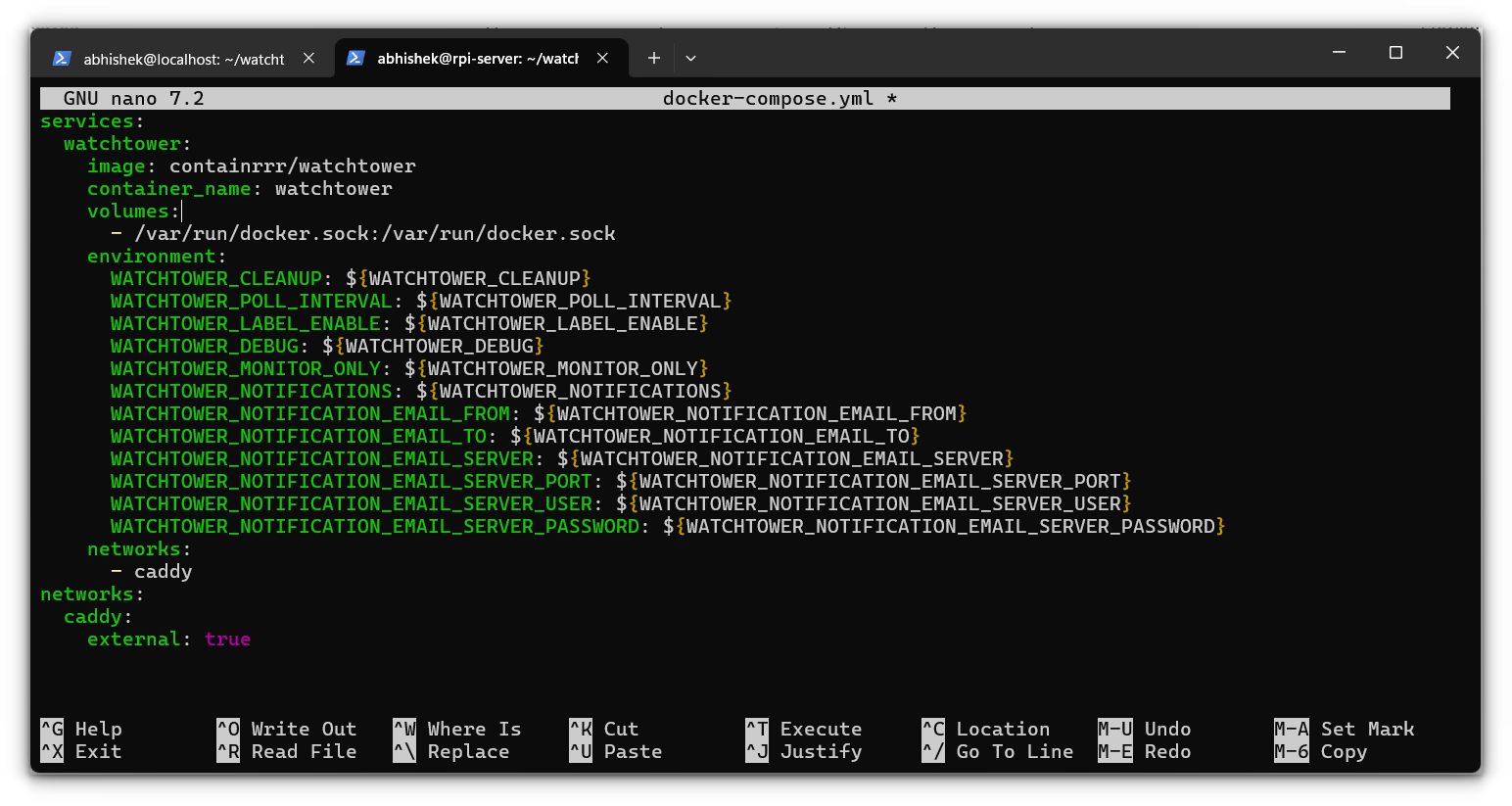Maximize the terminal window
The image size is (1512, 806).
pyautogui.click(x=1395, y=52)
